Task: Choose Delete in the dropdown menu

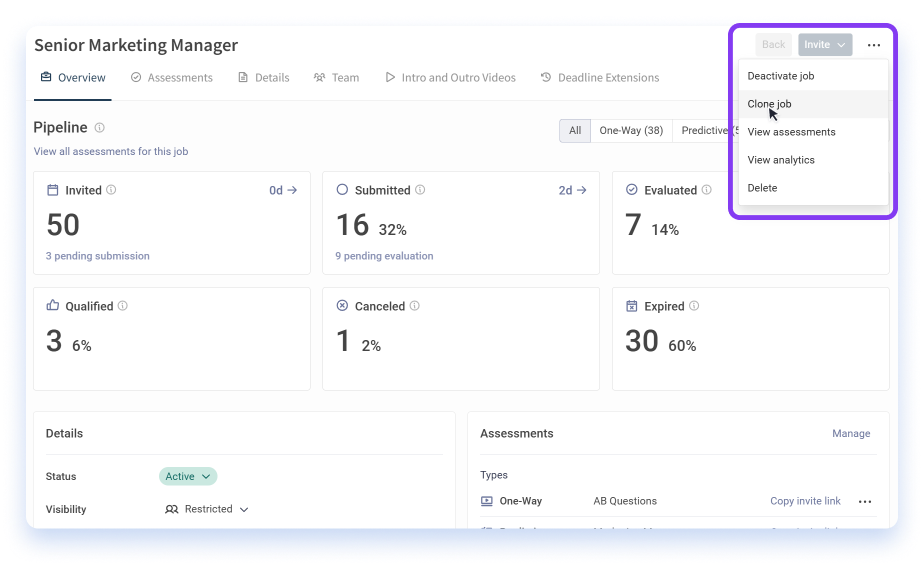Action: pos(813,188)
